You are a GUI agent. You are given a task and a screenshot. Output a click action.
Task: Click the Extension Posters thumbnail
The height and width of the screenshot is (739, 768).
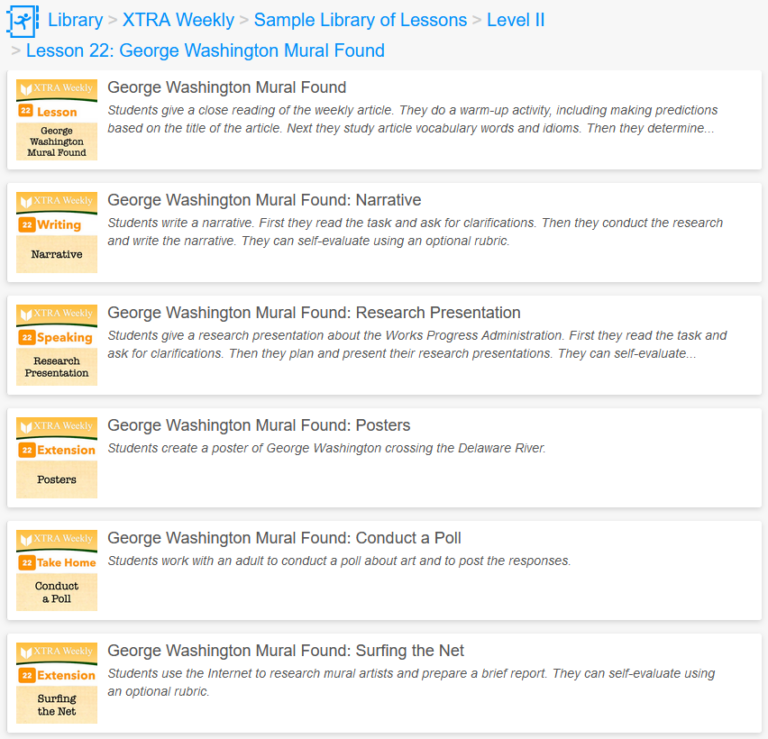(57, 458)
